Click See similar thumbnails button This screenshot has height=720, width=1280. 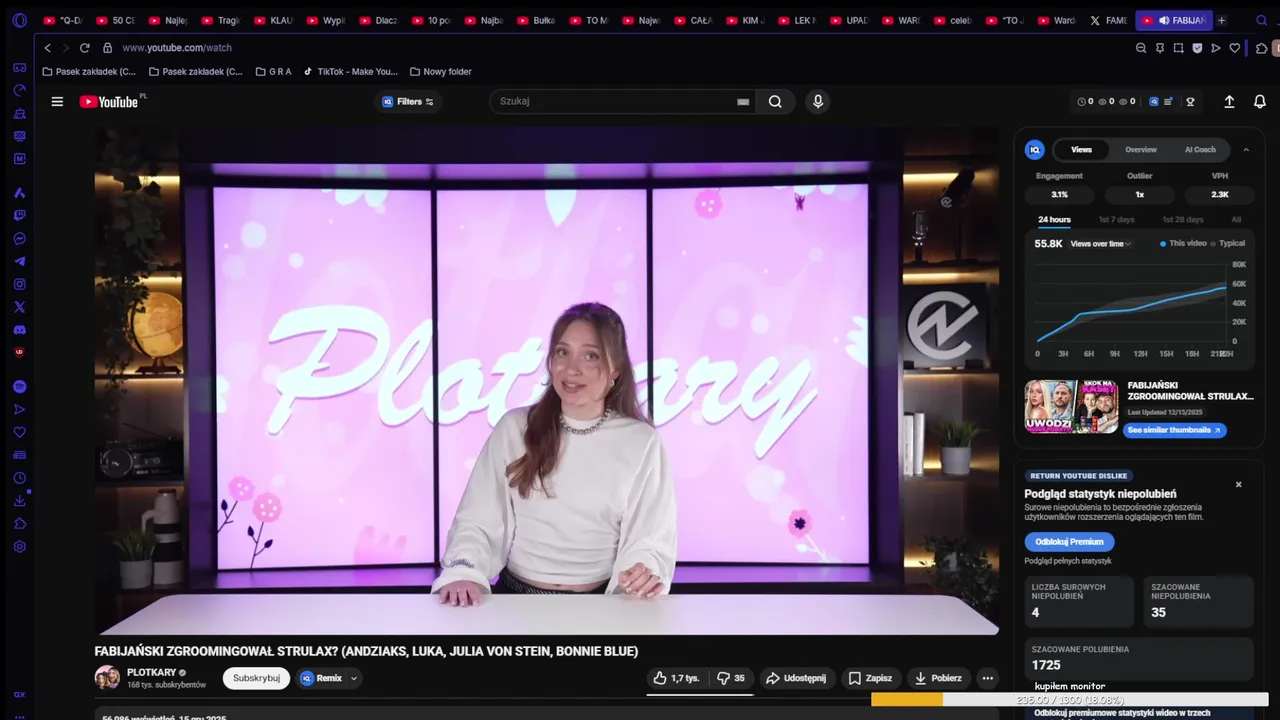tap(1175, 430)
